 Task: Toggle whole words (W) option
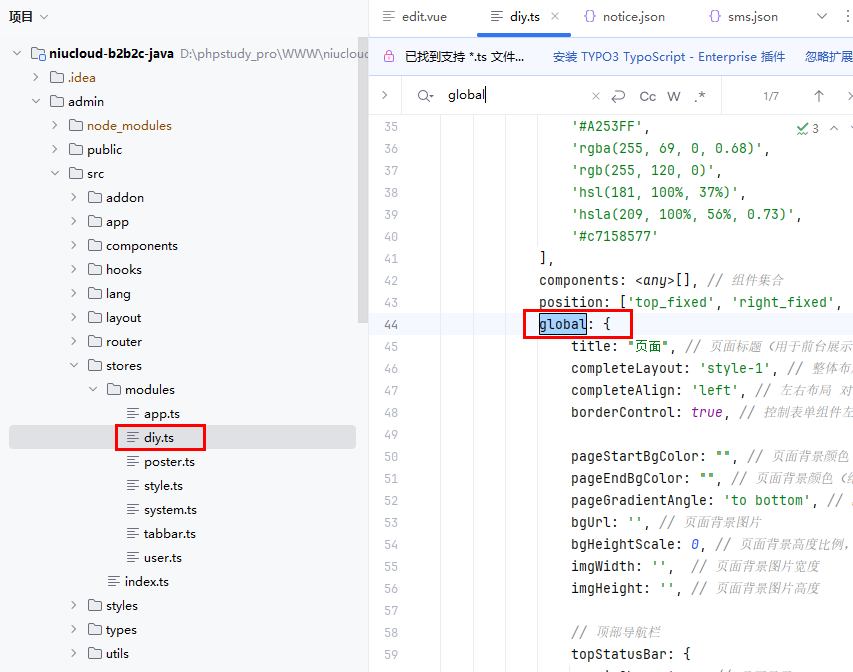(x=674, y=96)
